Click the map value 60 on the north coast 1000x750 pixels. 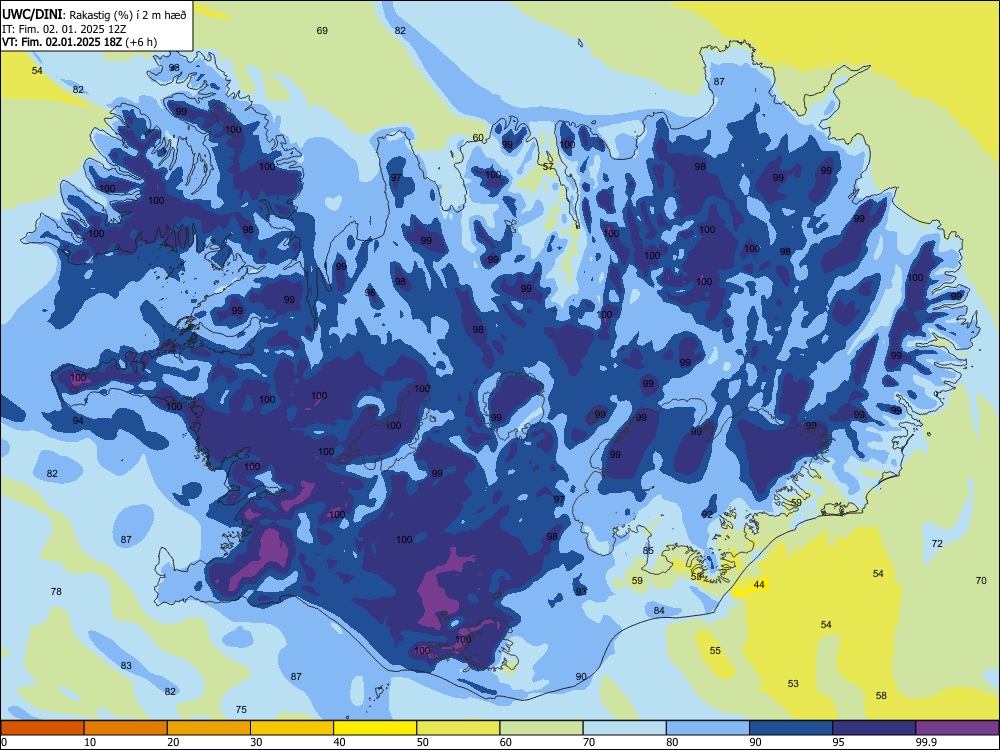coord(478,138)
